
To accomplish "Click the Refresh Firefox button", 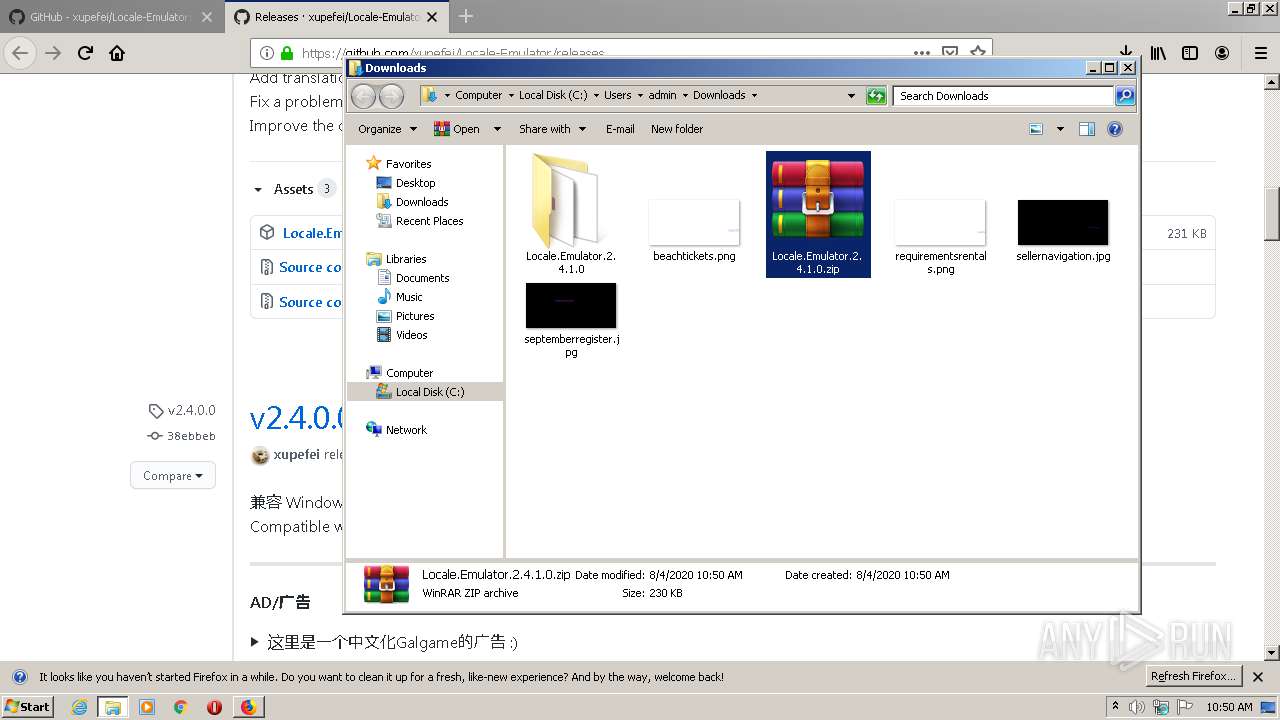I will [1194, 677].
